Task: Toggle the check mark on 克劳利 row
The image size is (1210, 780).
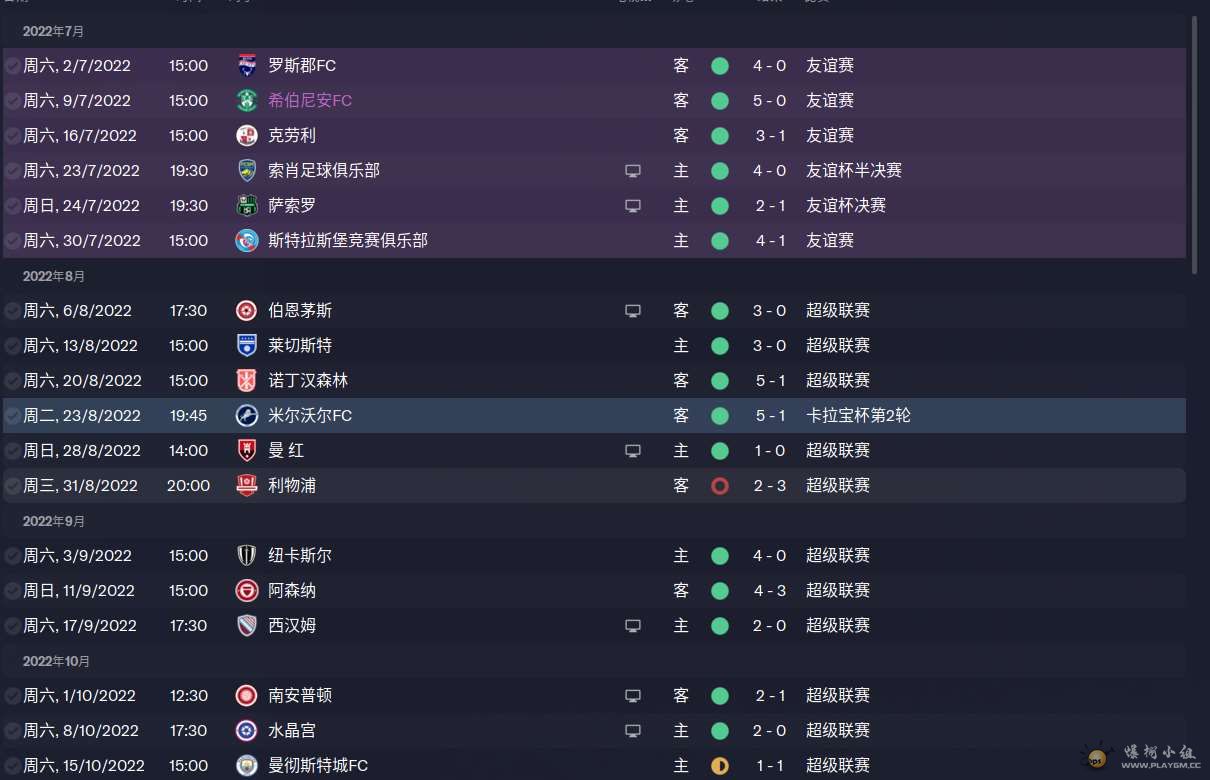Action: [12, 136]
